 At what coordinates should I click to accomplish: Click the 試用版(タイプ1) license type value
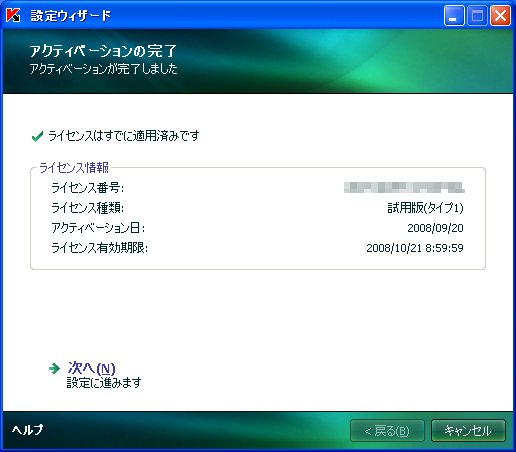[x=425, y=208]
